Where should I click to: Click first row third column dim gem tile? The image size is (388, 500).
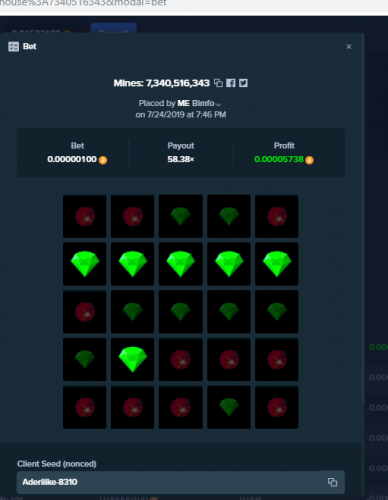coord(181,216)
